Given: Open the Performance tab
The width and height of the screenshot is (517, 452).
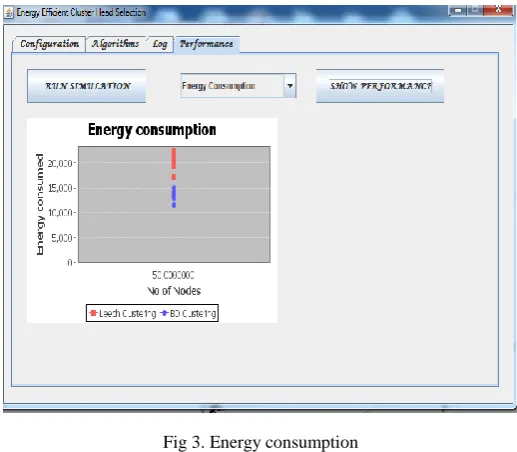Looking at the screenshot, I should [x=206, y=44].
